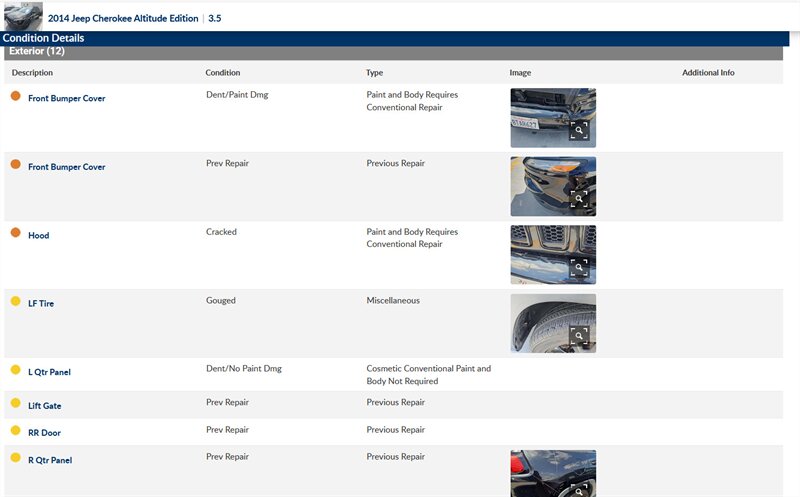
Task: Click orange severity dot beside Hood
Action: (15, 233)
